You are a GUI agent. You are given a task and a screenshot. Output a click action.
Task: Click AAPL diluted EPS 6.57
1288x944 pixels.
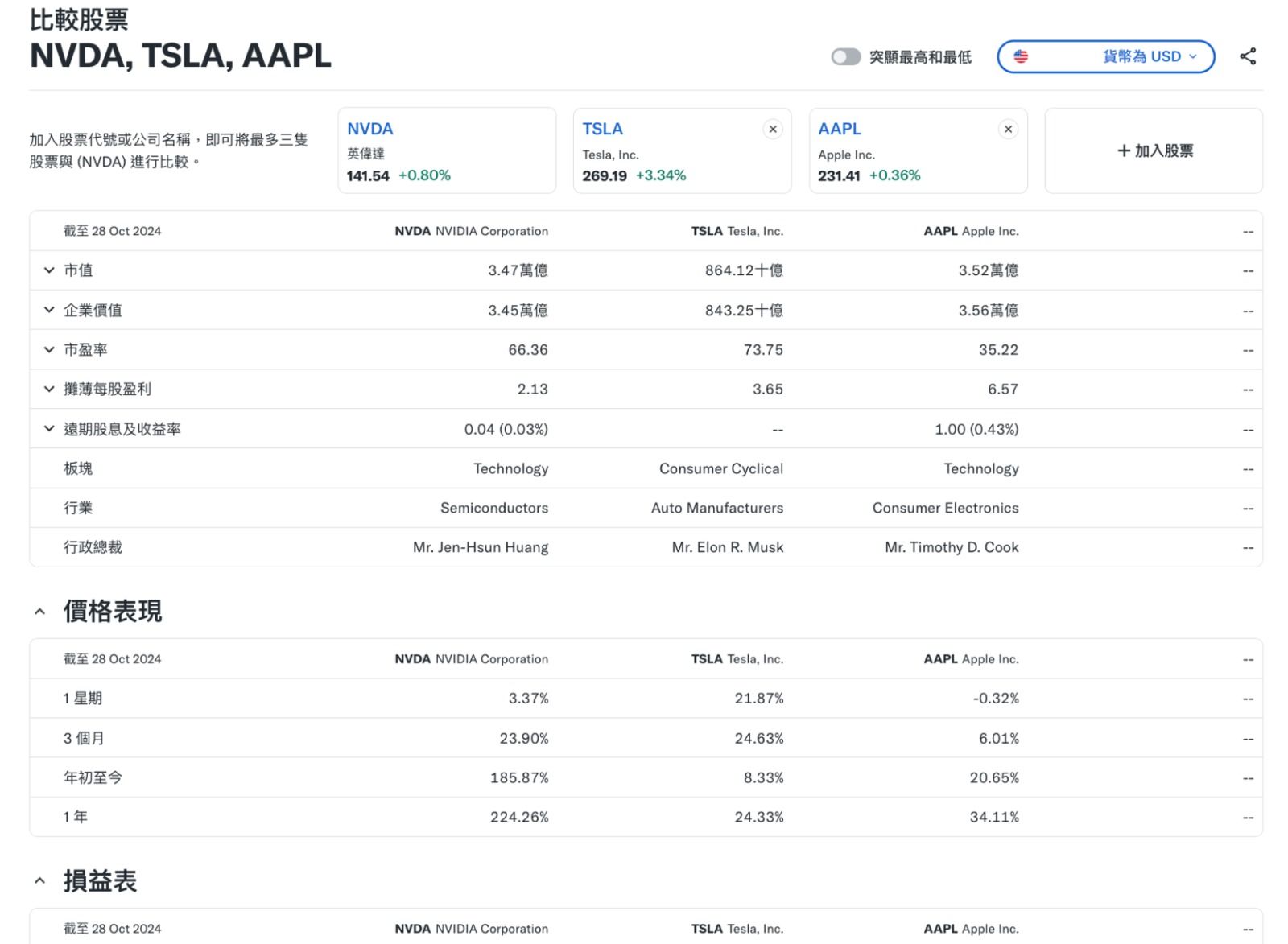[x=1003, y=389]
